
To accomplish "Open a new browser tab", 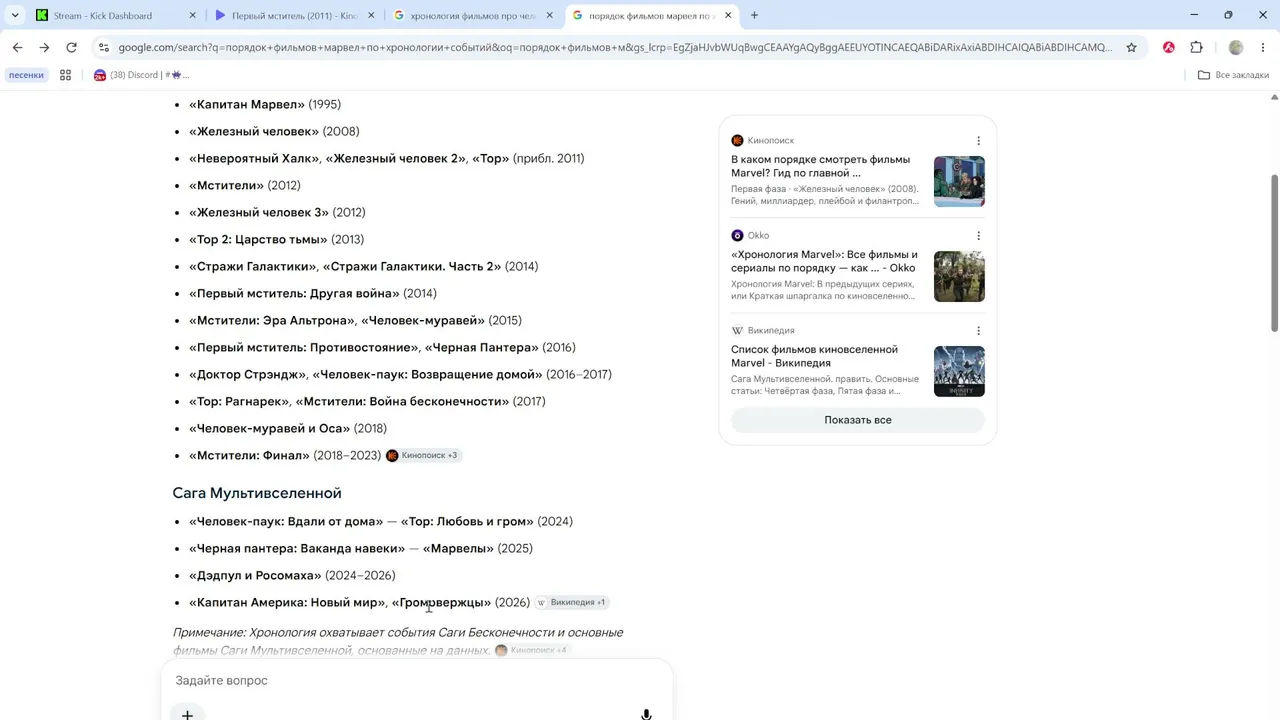I will tap(754, 15).
